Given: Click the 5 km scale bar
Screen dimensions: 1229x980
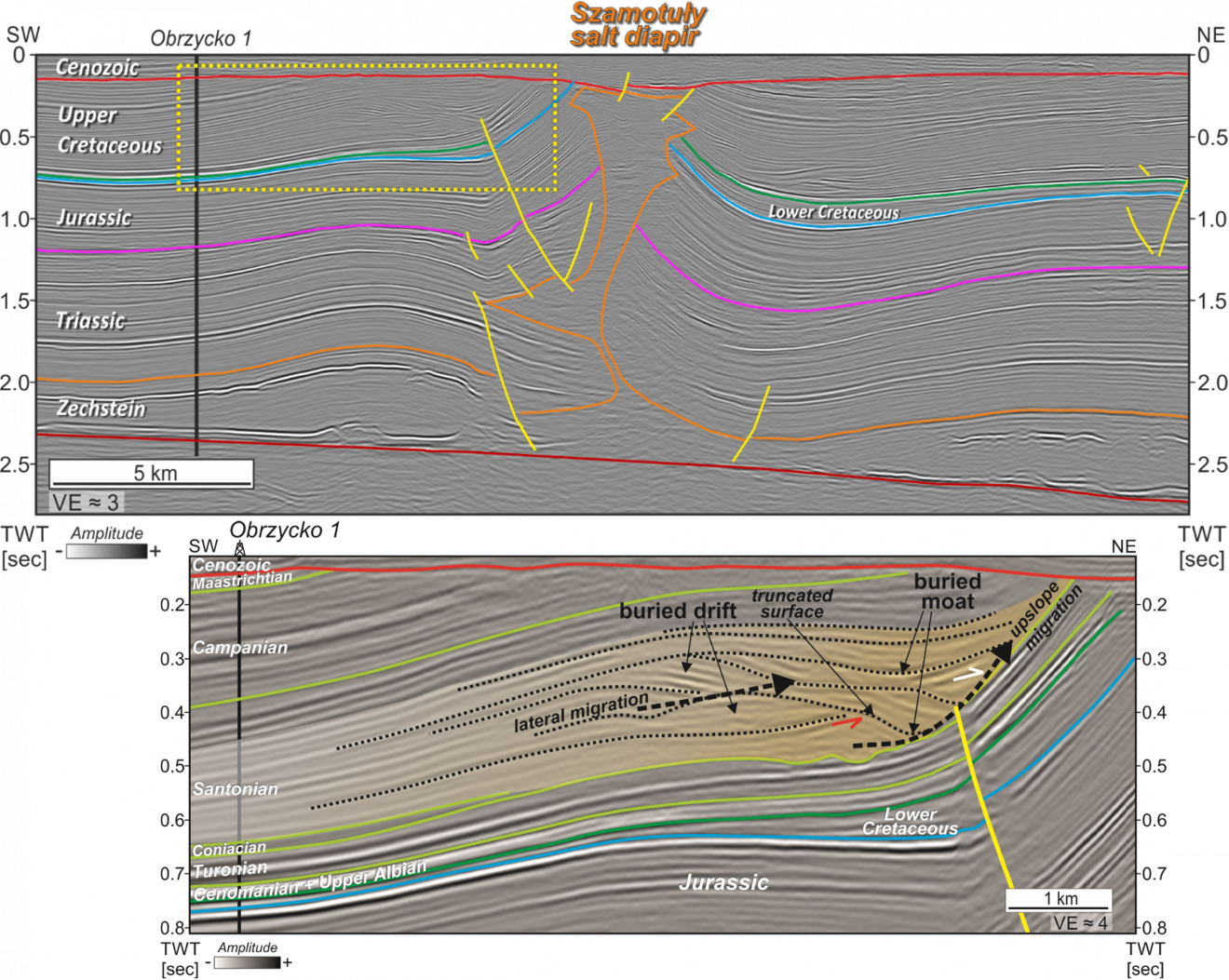Looking at the screenshot, I should coord(152,474).
